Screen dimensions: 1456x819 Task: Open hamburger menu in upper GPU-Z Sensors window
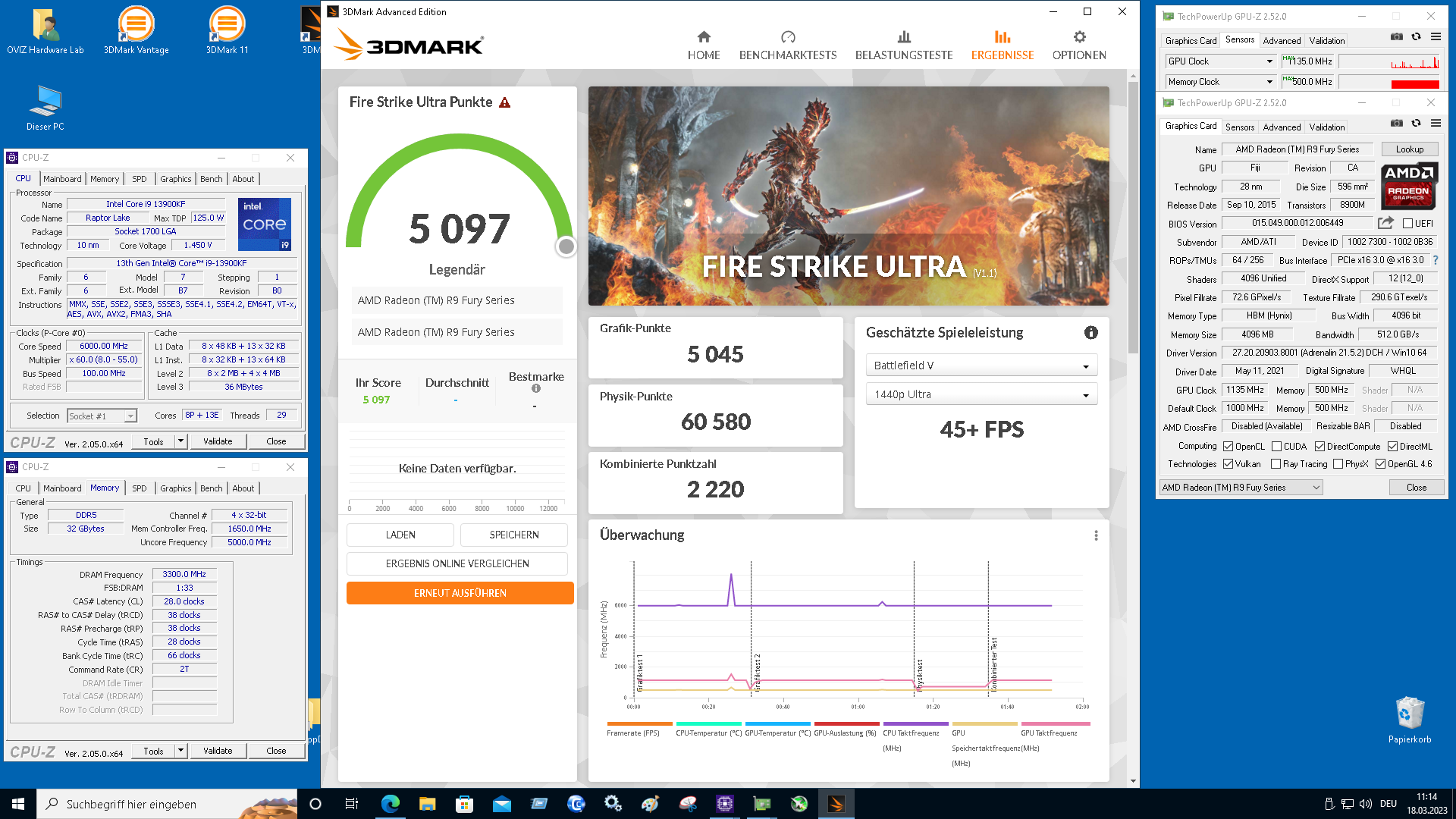[x=1436, y=36]
